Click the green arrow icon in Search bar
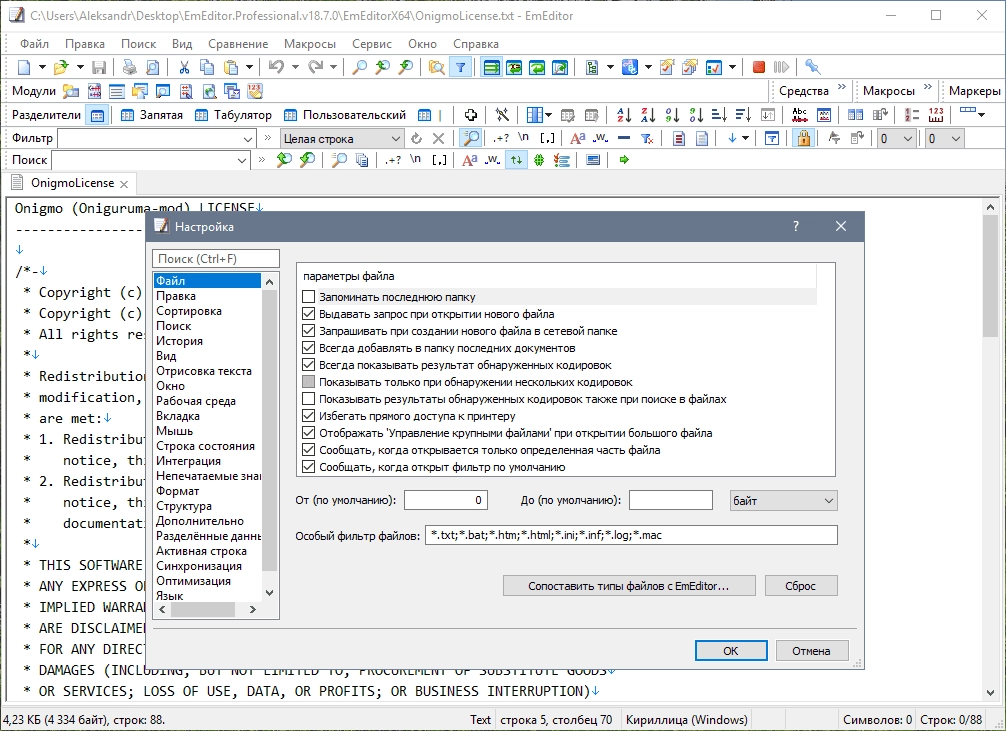The height and width of the screenshot is (731, 1006). [624, 160]
